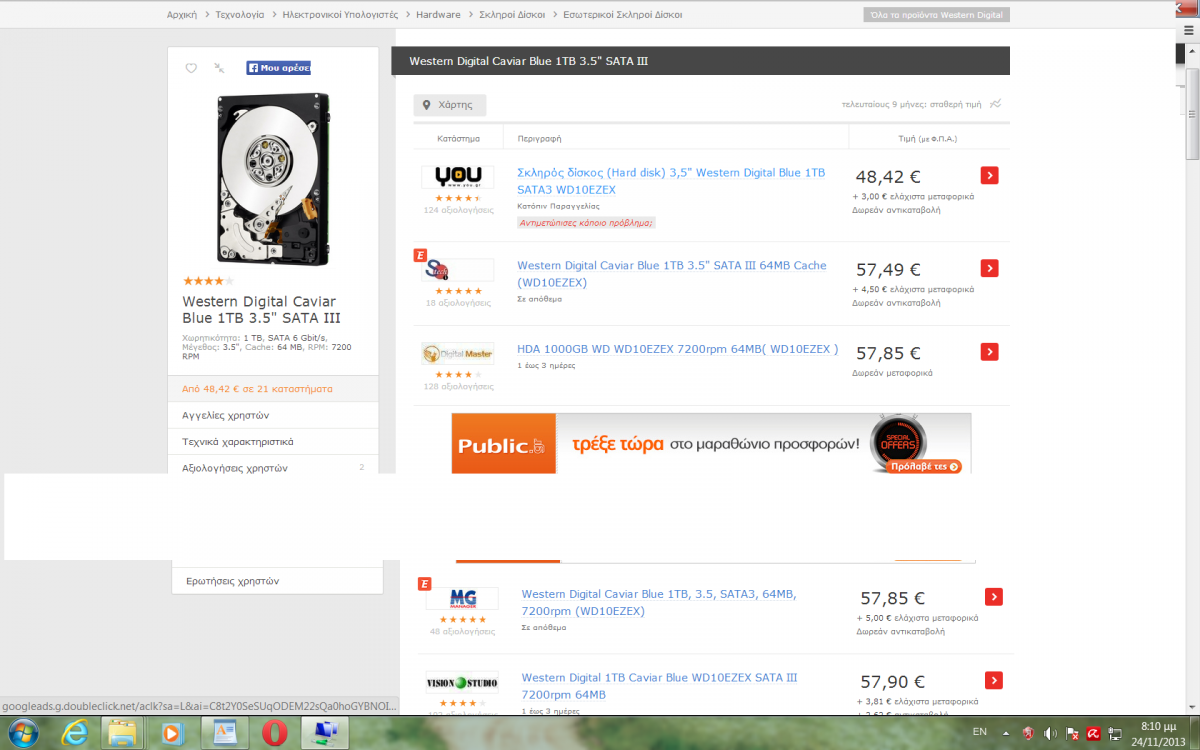Click the page vertical scrollbar thumb
The image size is (1200, 750).
(x=1192, y=113)
